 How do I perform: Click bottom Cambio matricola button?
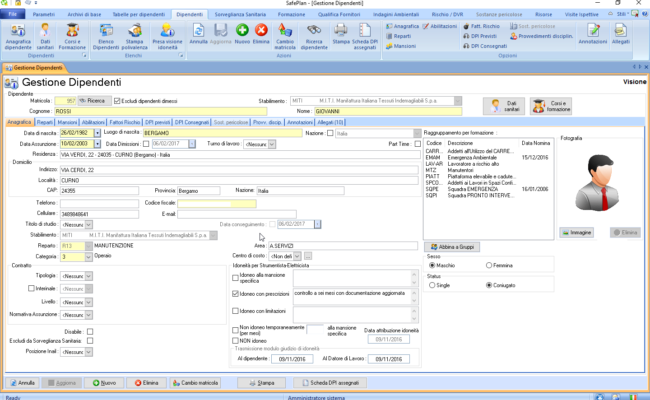coord(195,383)
